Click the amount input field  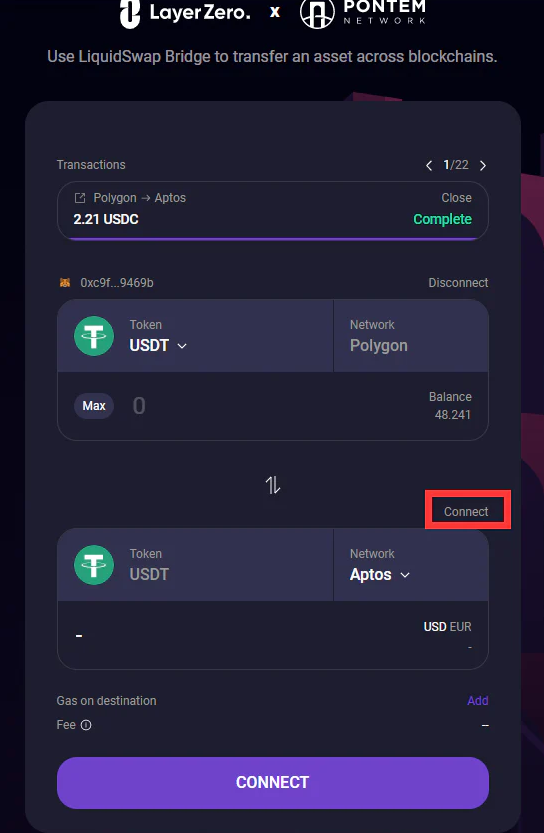[276, 406]
